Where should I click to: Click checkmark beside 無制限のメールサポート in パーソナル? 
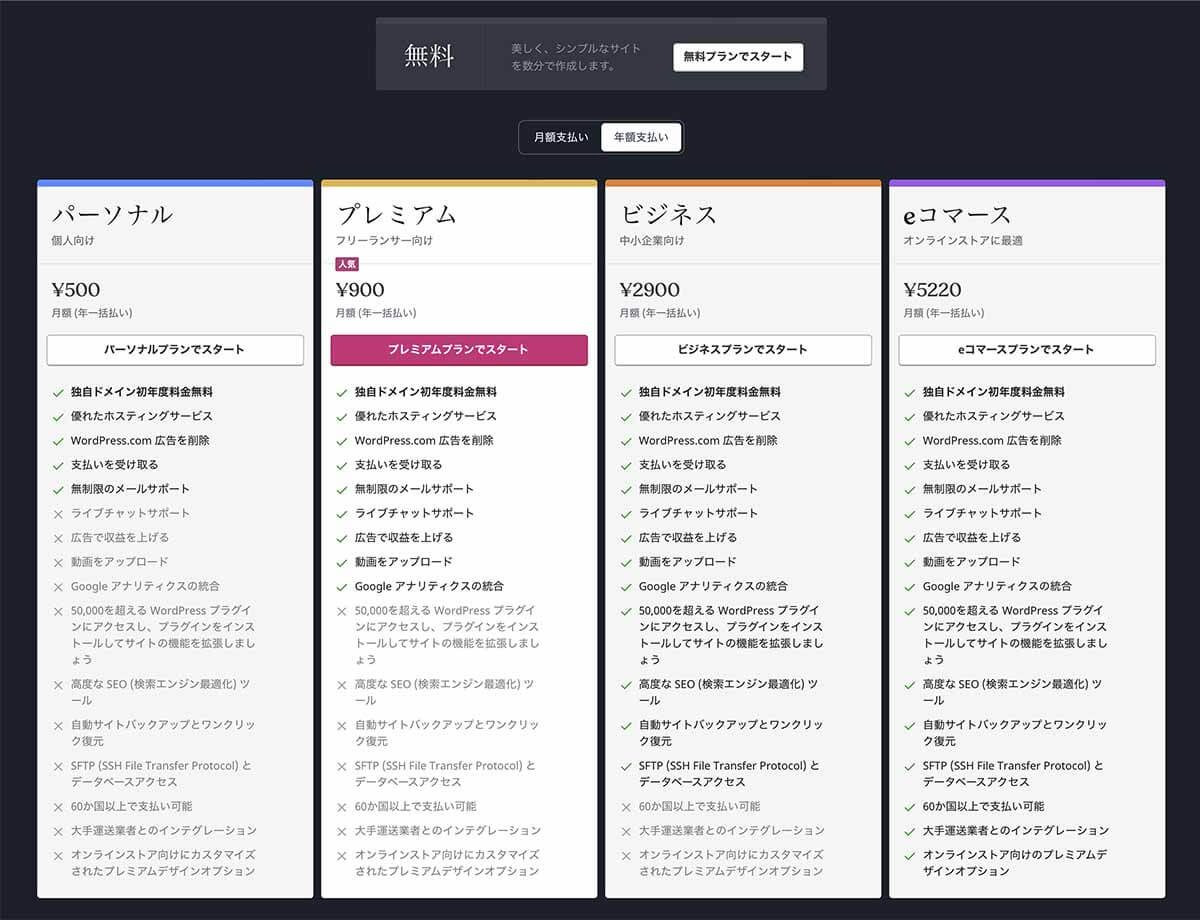(58, 489)
